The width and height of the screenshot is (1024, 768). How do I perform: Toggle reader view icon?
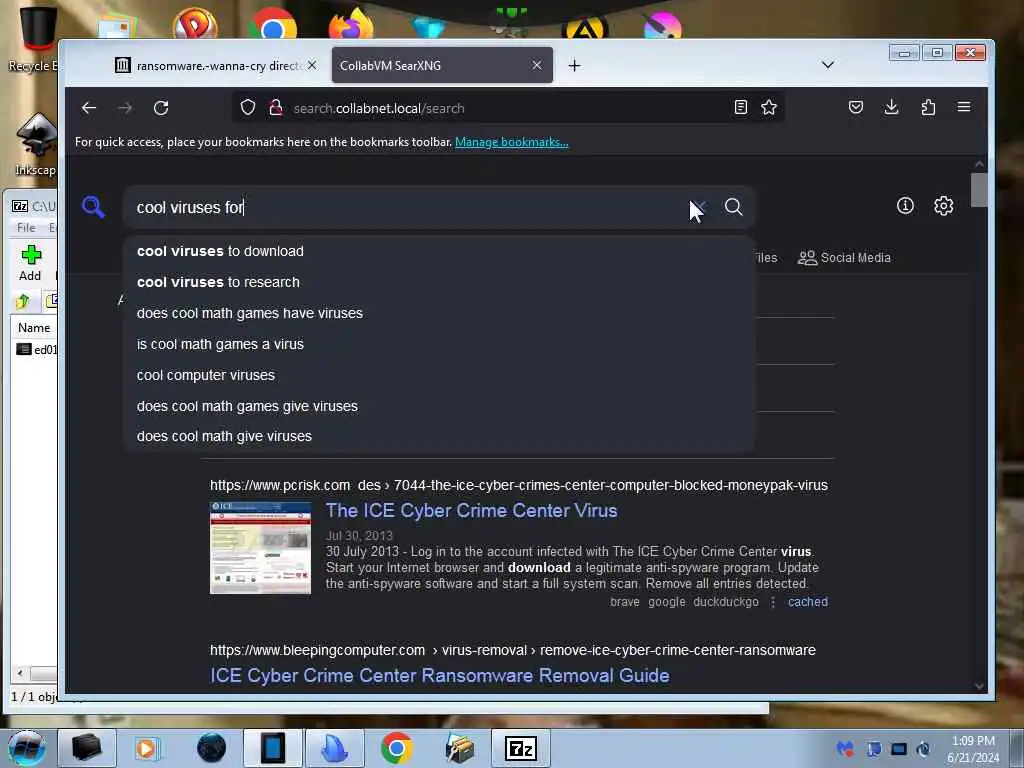pos(741,107)
